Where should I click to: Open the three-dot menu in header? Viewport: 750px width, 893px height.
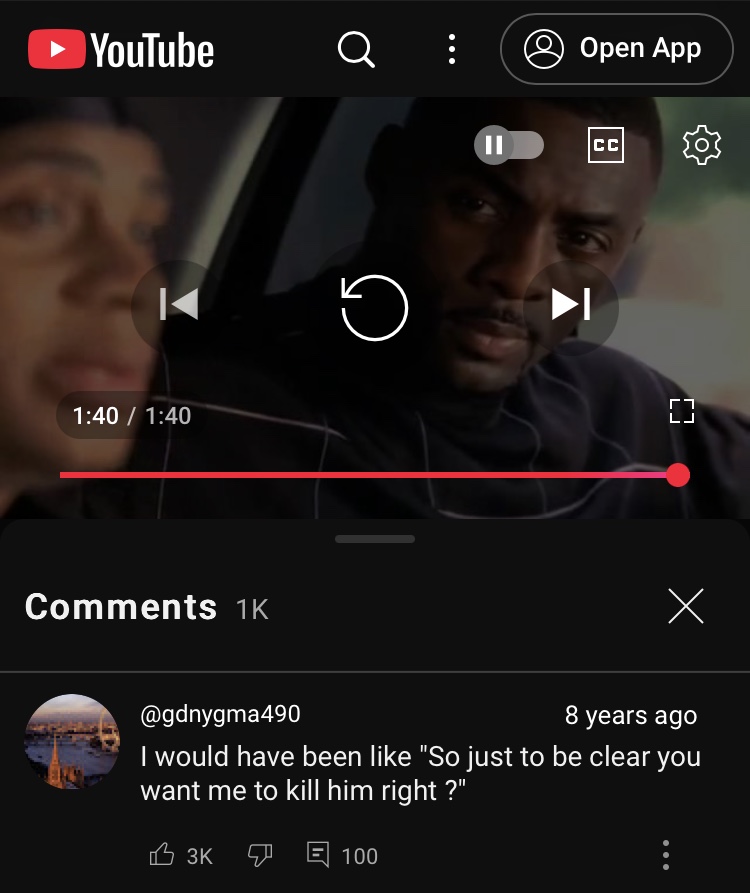pos(452,49)
